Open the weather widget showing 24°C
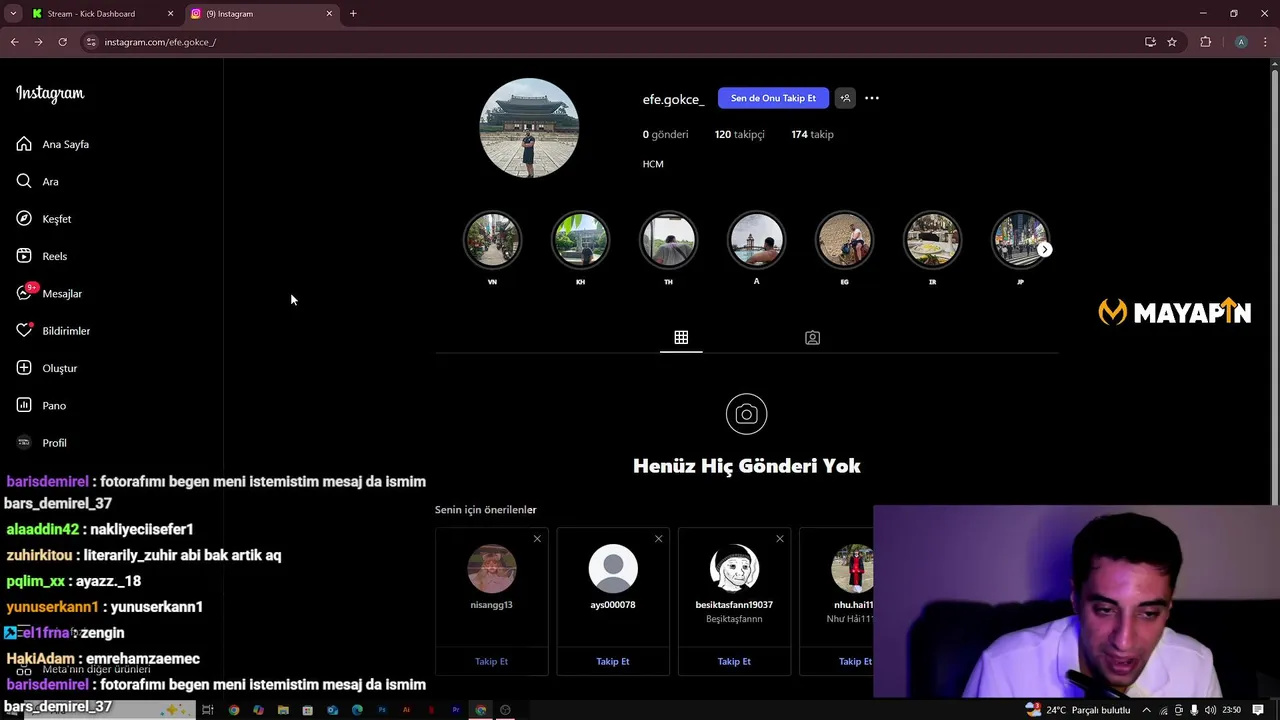Screen dimensions: 1280x720 pyautogui.click(x=1078, y=710)
